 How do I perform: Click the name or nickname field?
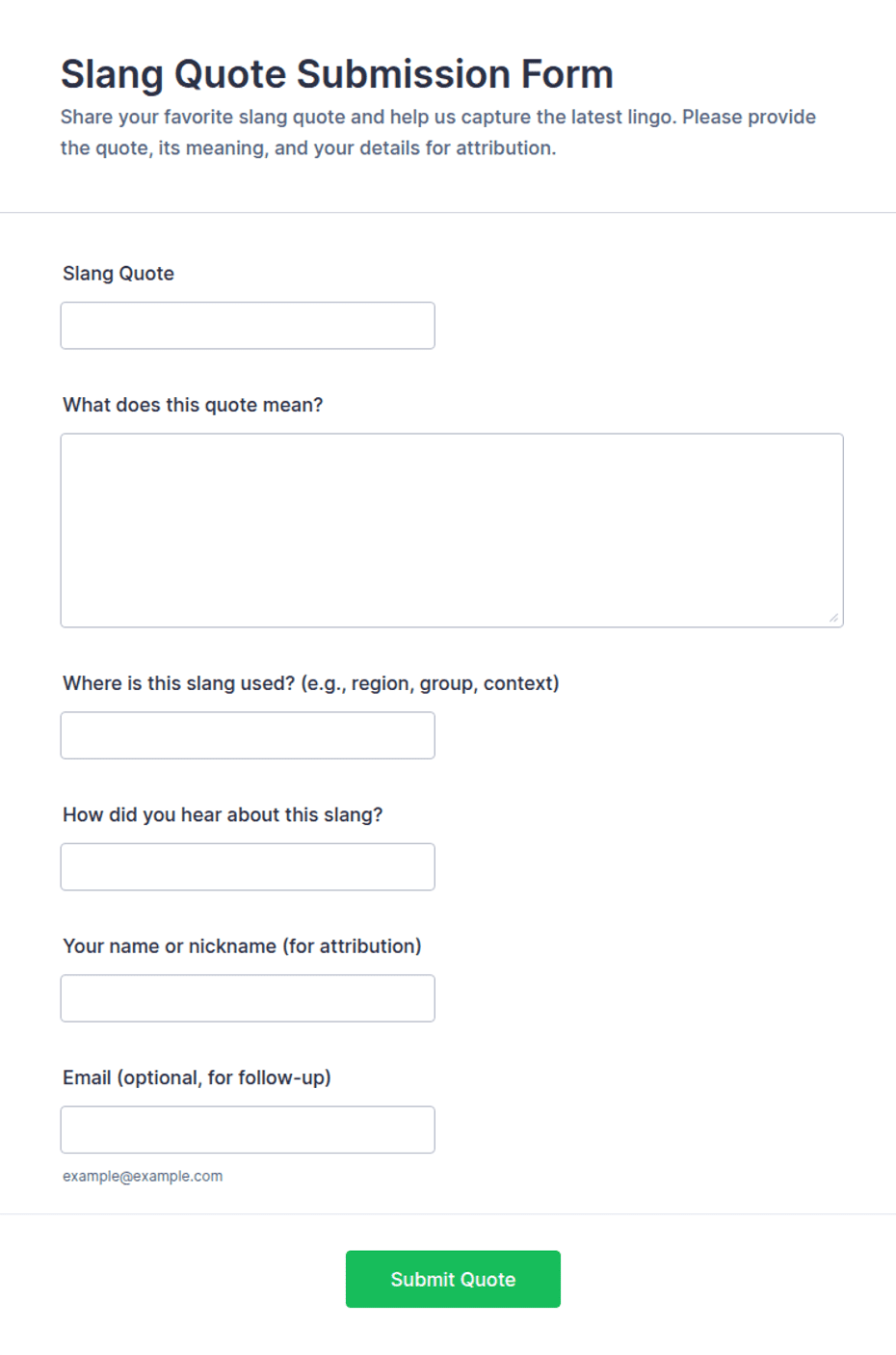point(248,998)
